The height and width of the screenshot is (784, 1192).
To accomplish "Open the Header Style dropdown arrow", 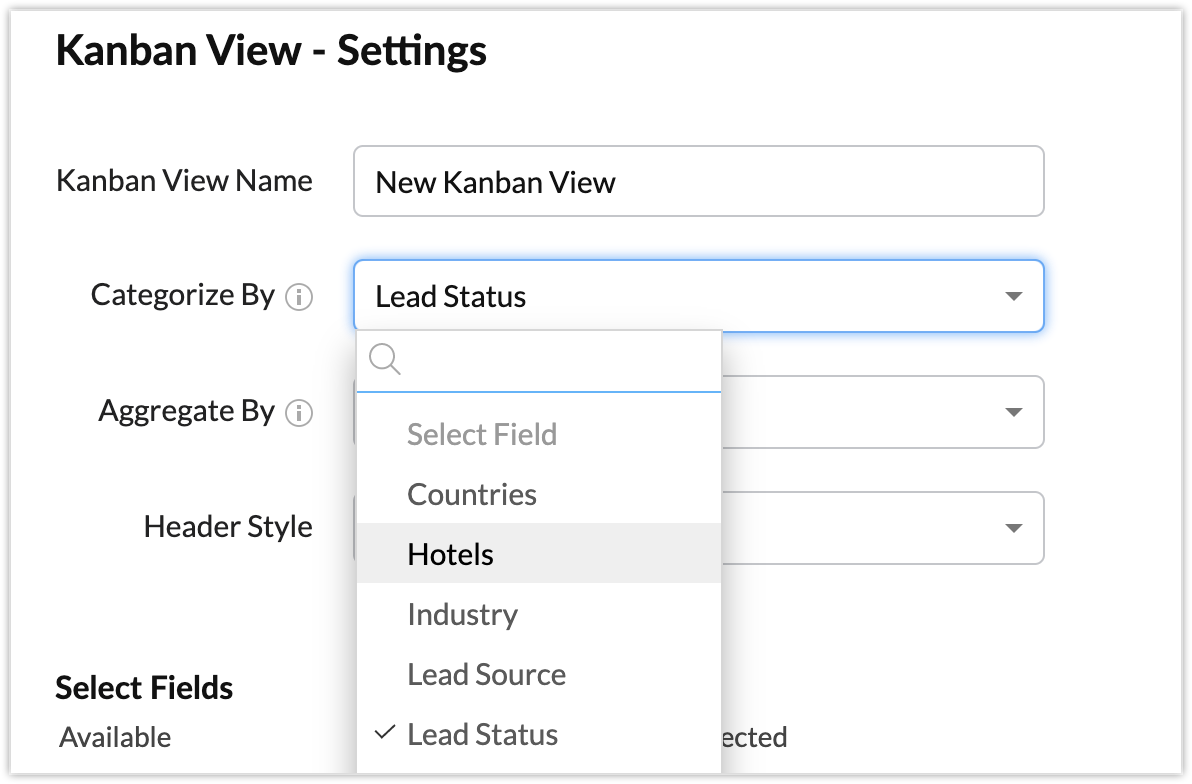I will point(1013,528).
